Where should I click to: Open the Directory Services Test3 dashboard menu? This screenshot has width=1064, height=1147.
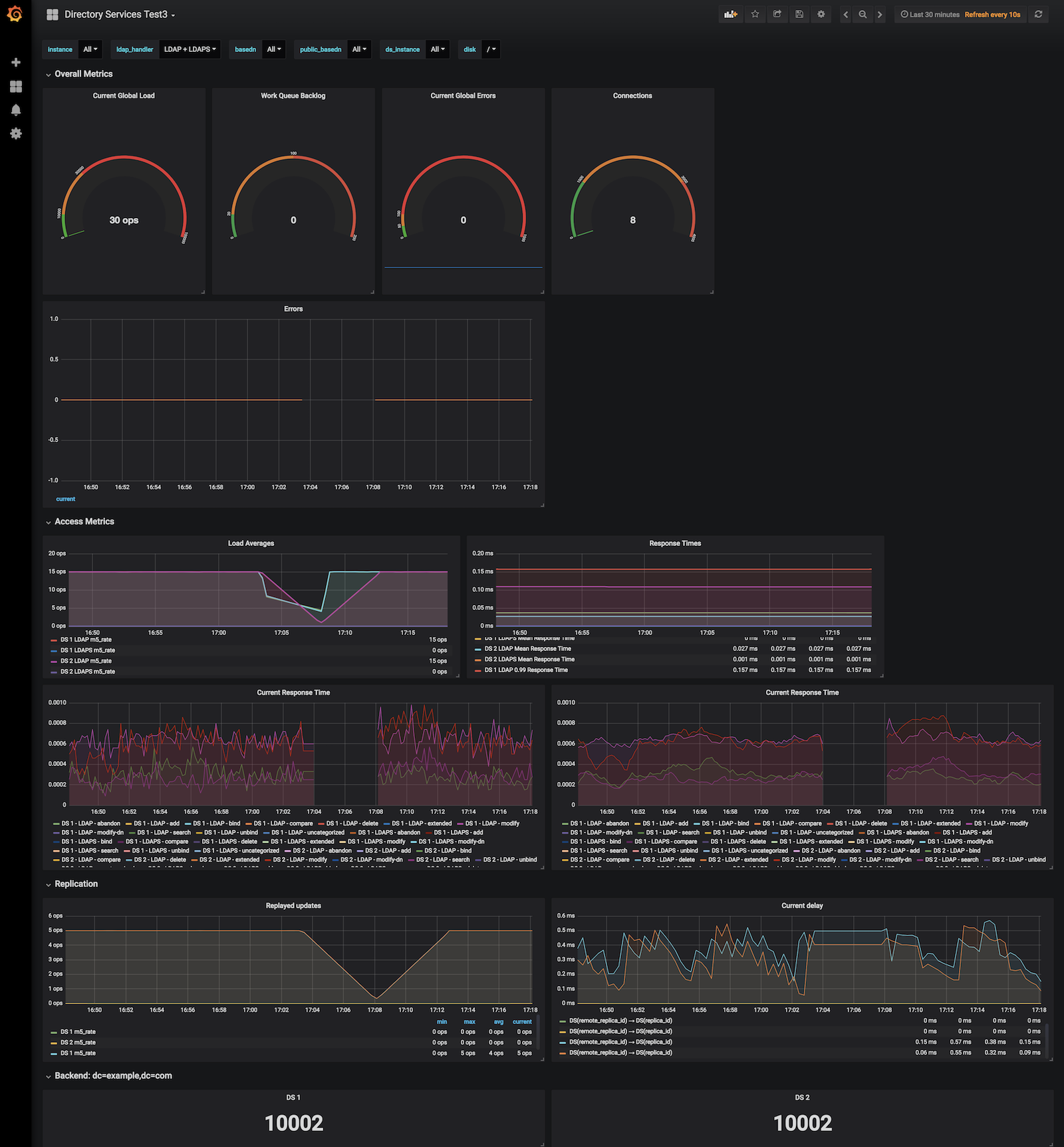coord(118,14)
